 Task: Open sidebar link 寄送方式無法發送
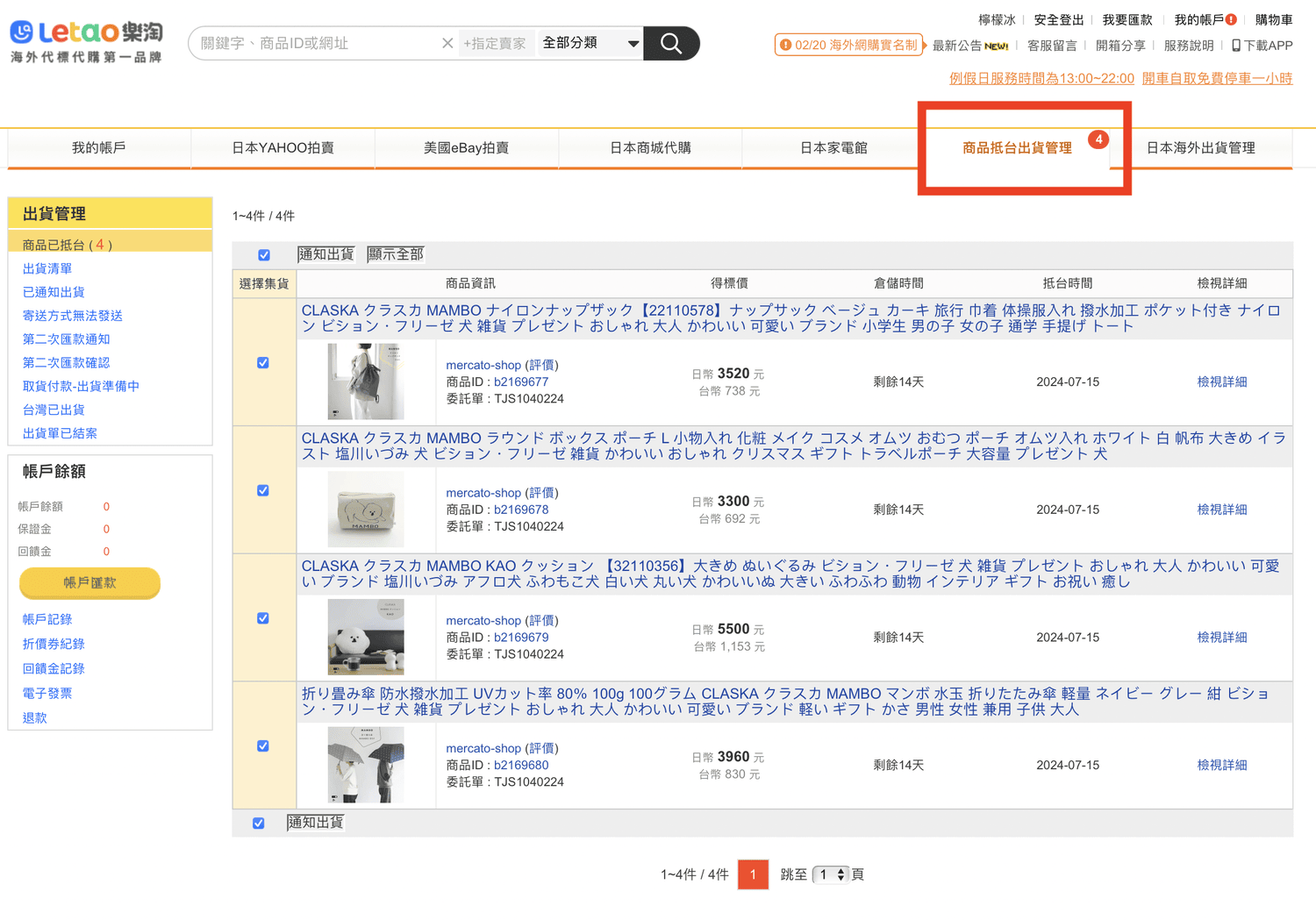[73, 316]
